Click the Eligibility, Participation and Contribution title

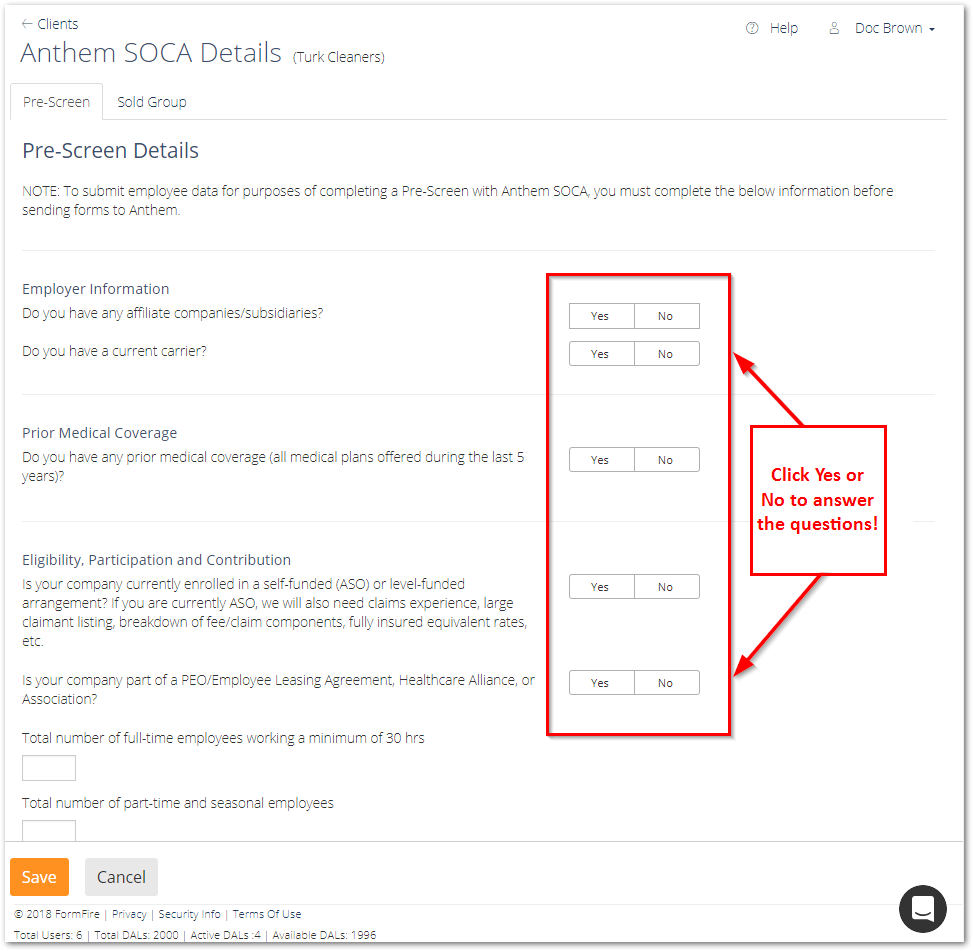(x=156, y=560)
